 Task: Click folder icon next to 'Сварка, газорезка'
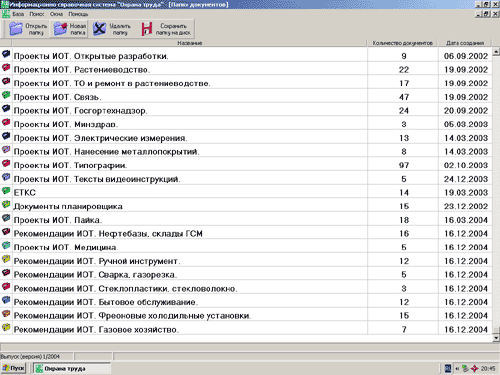[x=6, y=273]
